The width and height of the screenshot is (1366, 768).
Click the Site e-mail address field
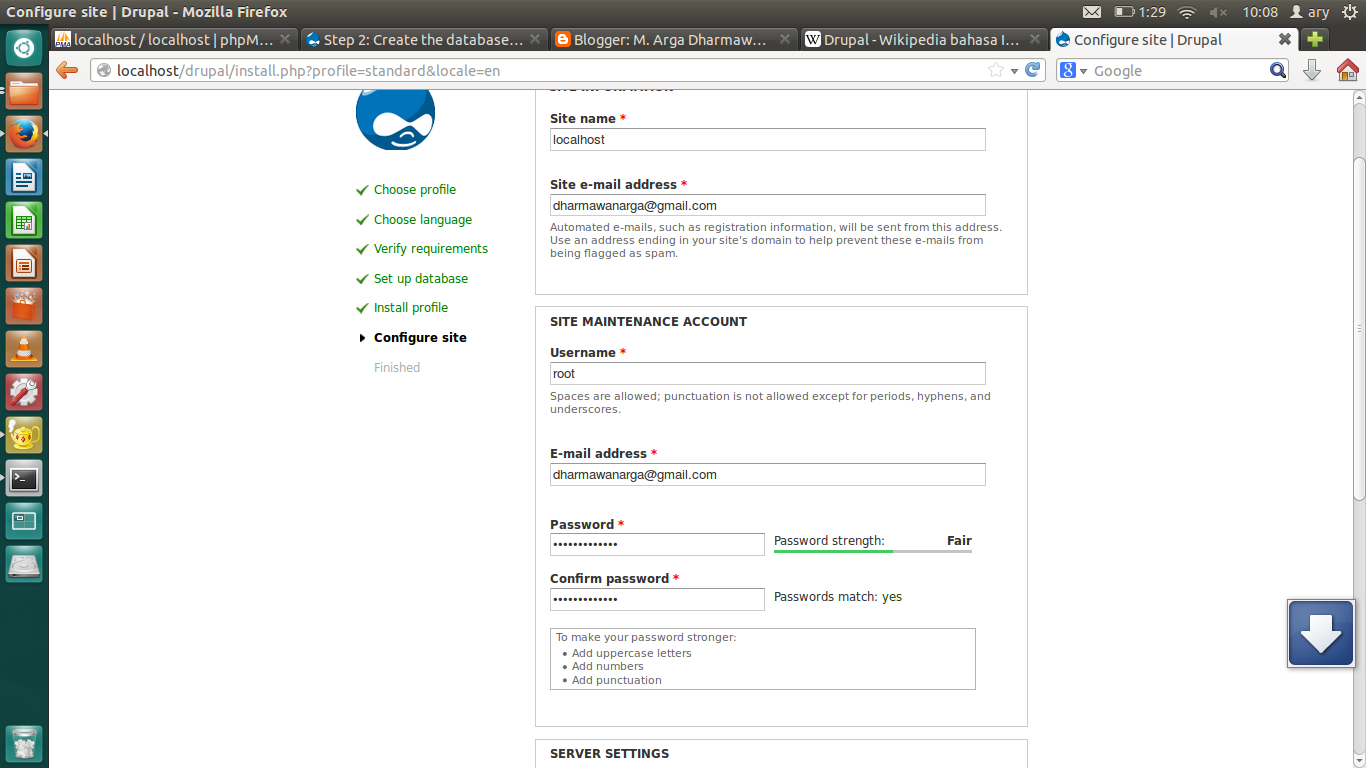pos(768,205)
